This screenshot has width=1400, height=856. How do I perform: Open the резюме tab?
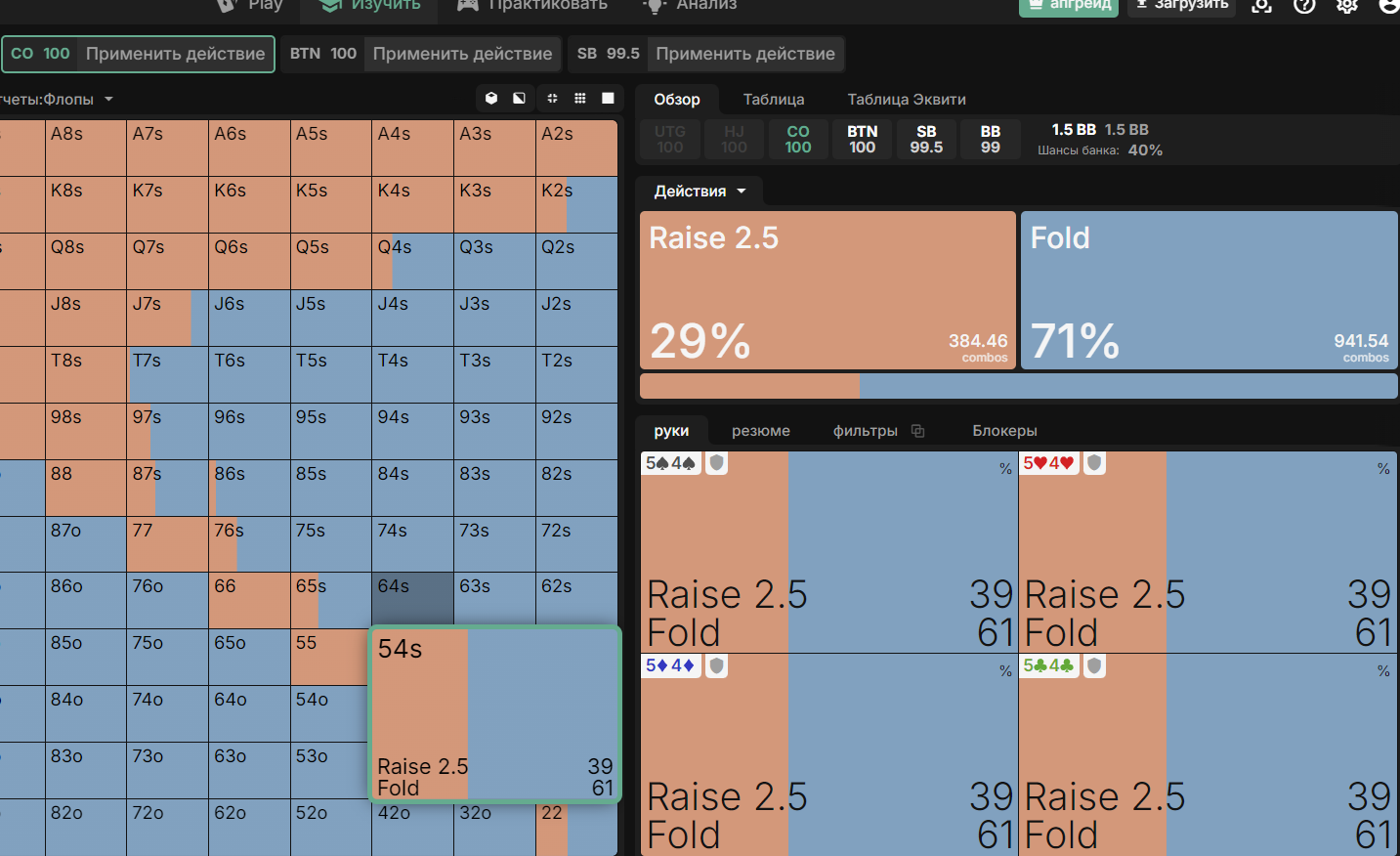coord(761,431)
